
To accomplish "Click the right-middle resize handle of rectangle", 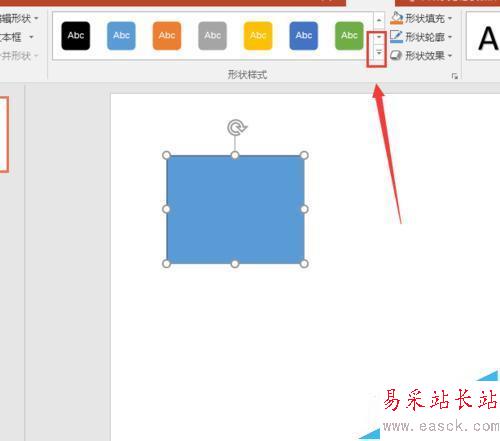I will (x=304, y=209).
